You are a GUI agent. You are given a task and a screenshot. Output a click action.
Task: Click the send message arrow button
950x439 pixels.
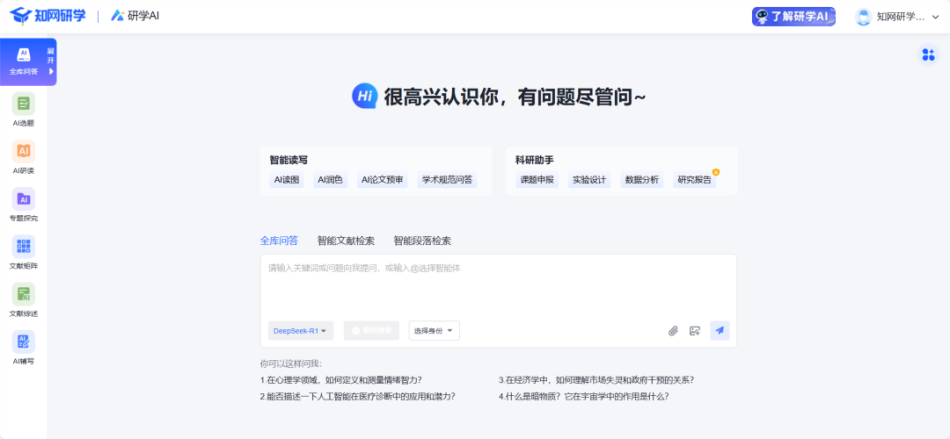(x=720, y=330)
